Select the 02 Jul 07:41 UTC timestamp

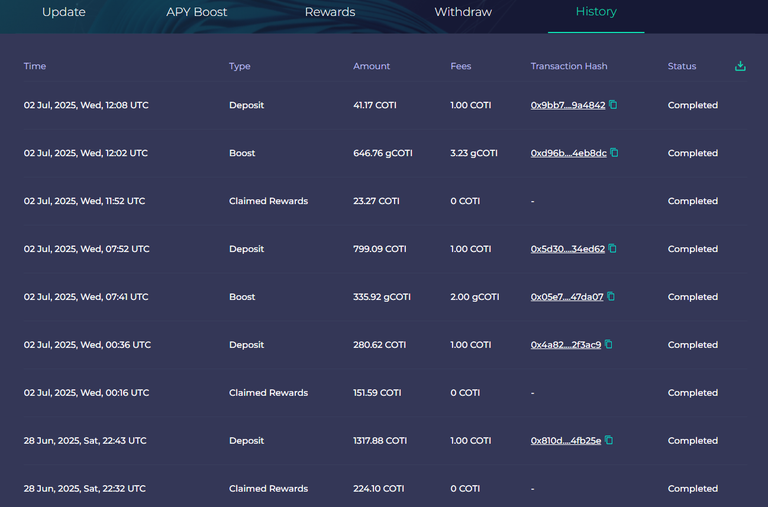[86, 297]
